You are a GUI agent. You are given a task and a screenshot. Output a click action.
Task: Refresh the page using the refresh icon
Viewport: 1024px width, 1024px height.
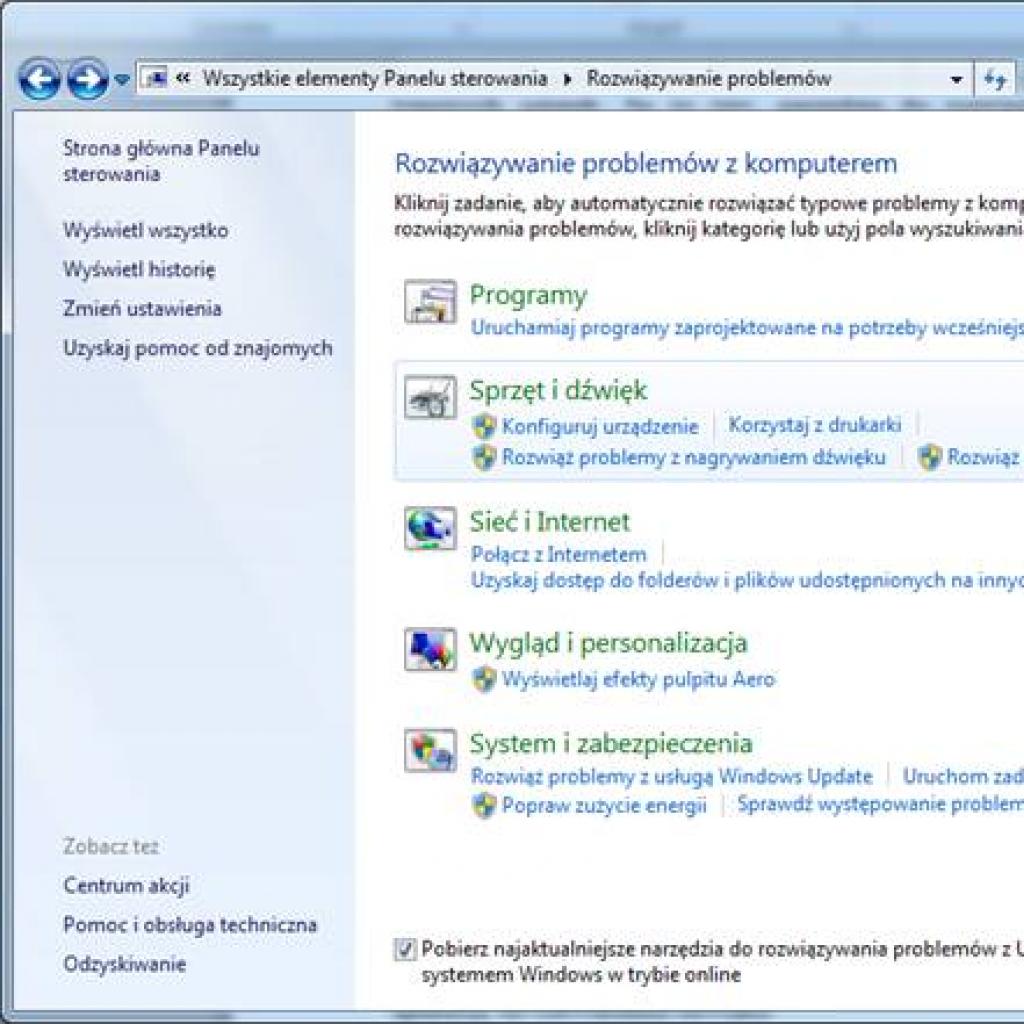click(x=995, y=80)
